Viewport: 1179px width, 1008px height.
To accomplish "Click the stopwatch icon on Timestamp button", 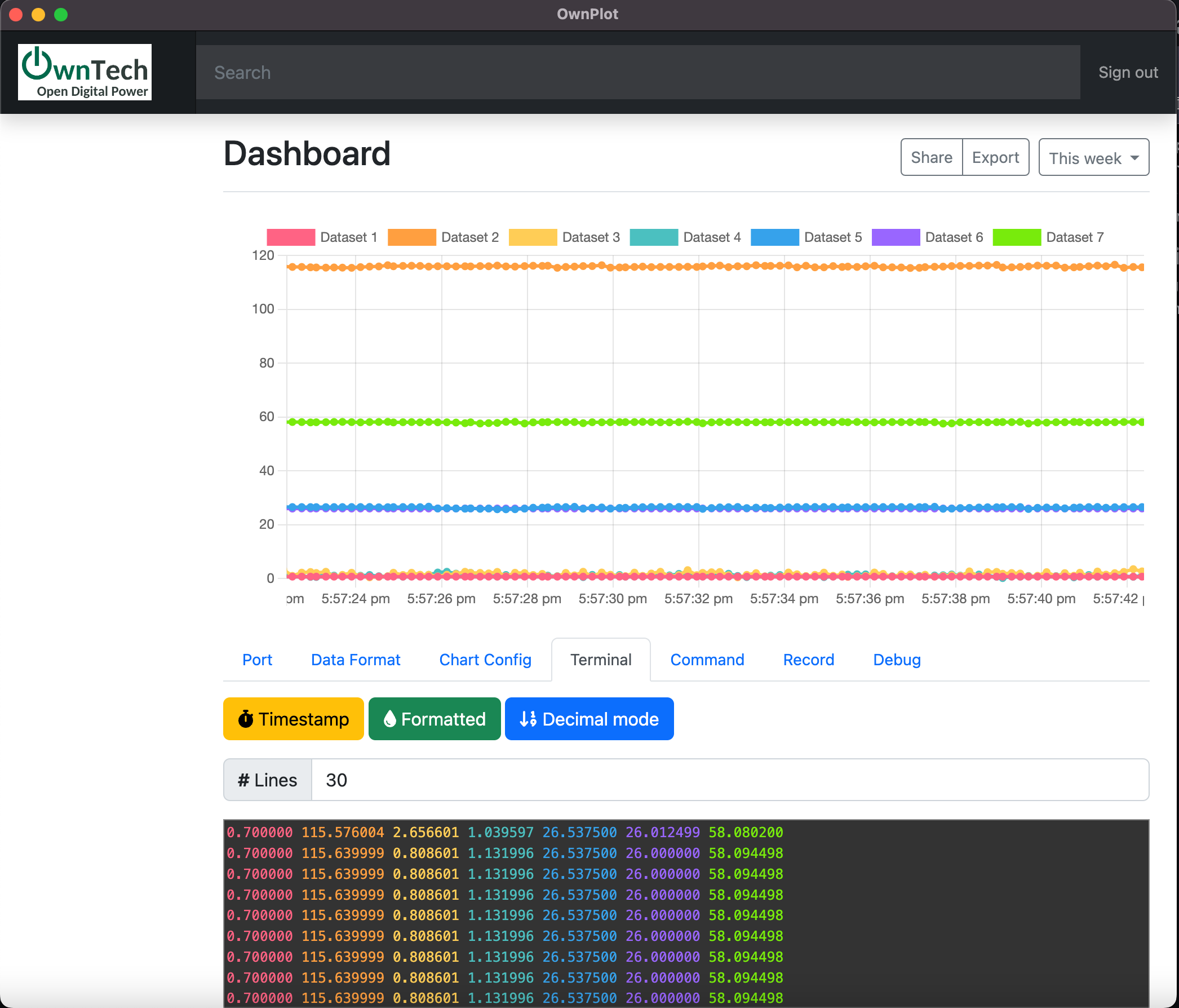I will pos(245,719).
